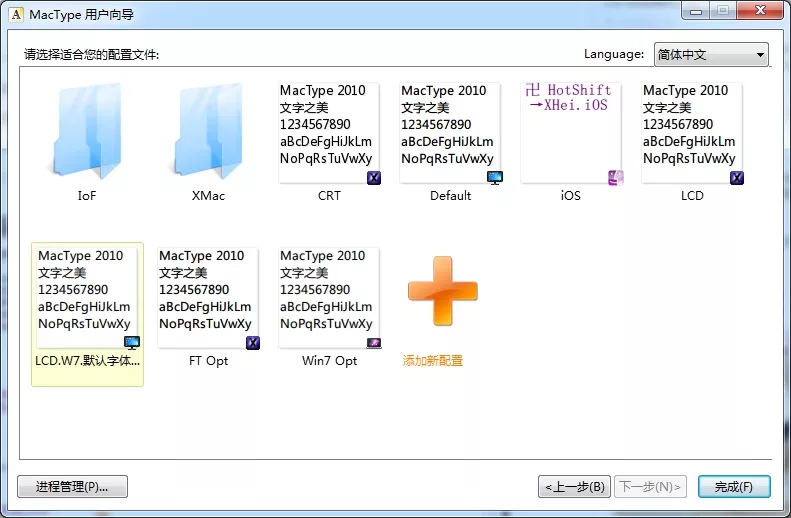The image size is (791, 518).
Task: Select the CRT profile thumbnail
Action: click(329, 133)
